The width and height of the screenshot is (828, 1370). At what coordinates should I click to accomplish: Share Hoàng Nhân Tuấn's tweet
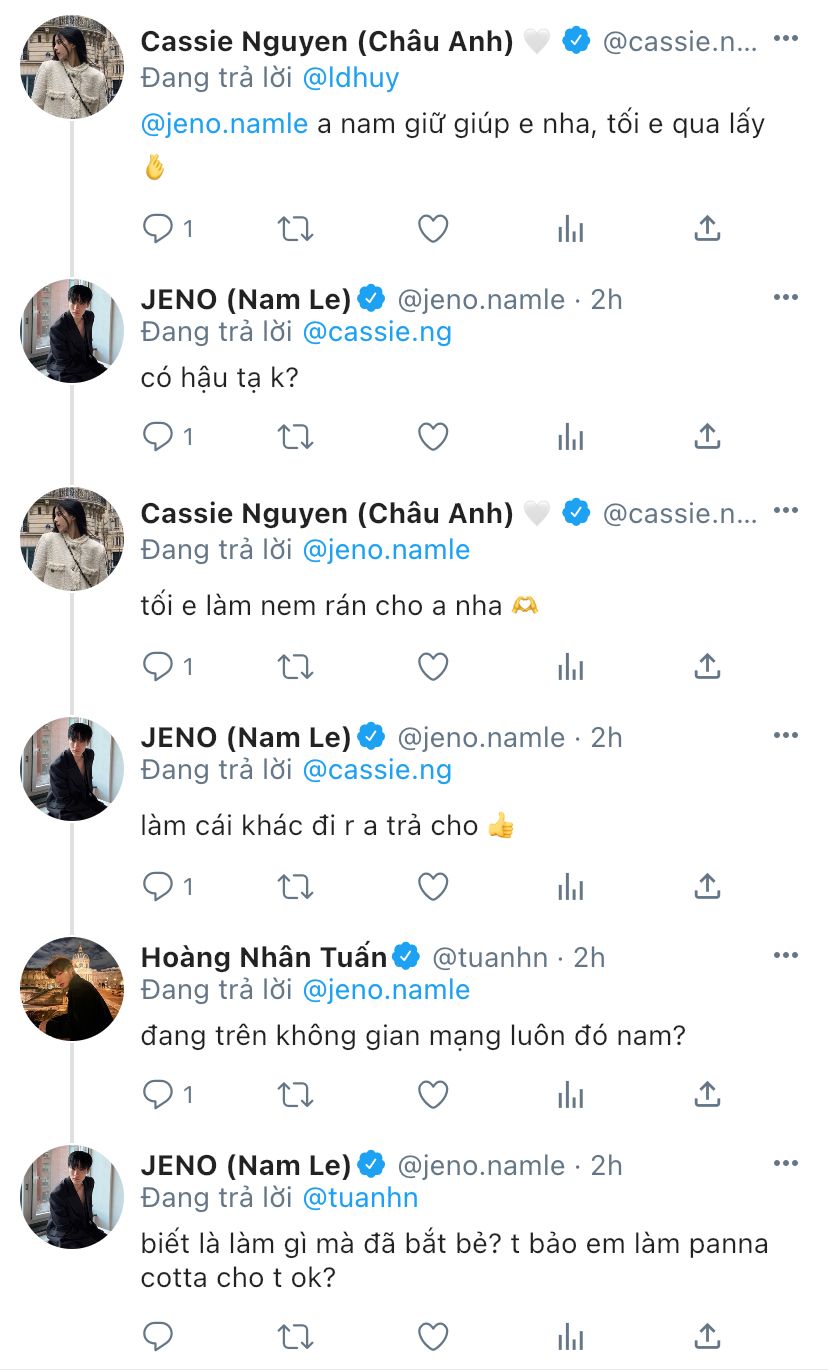coord(707,1095)
